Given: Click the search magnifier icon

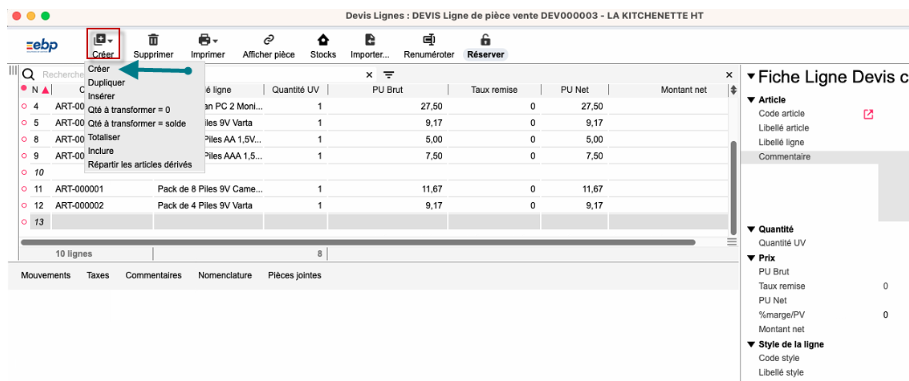Looking at the screenshot, I should pyautogui.click(x=28, y=75).
